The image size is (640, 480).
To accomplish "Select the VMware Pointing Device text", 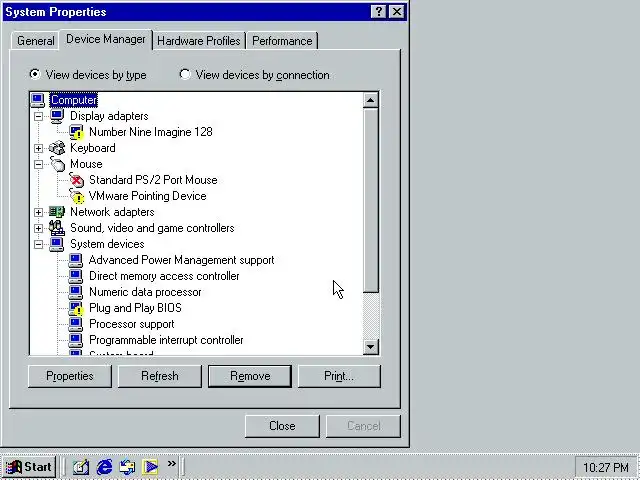I will [147, 196].
